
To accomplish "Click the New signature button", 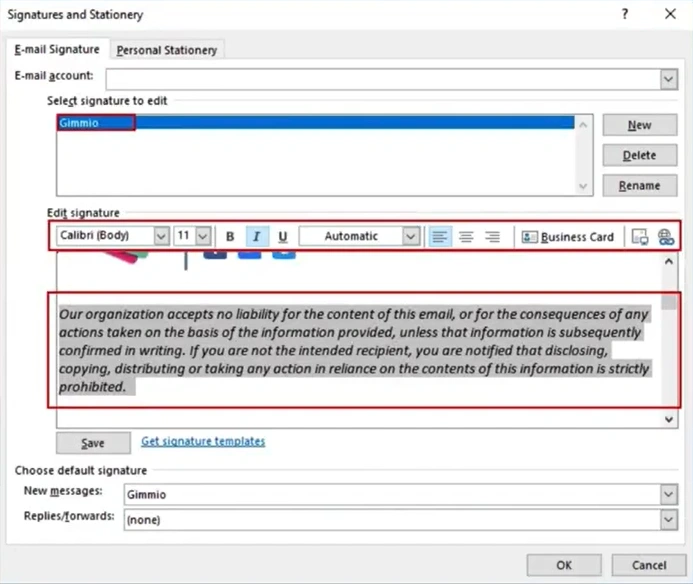I will tap(640, 125).
